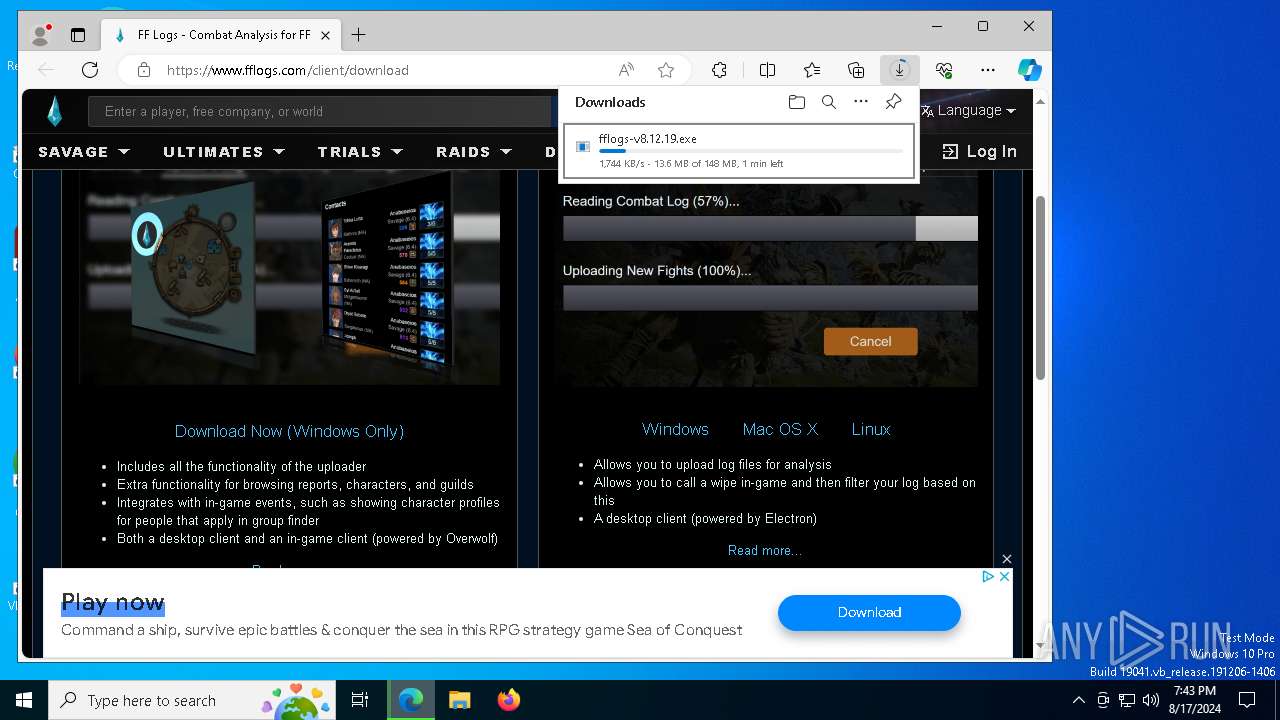The width and height of the screenshot is (1280, 720).
Task: Click the Read aloud icon
Action: [626, 70]
